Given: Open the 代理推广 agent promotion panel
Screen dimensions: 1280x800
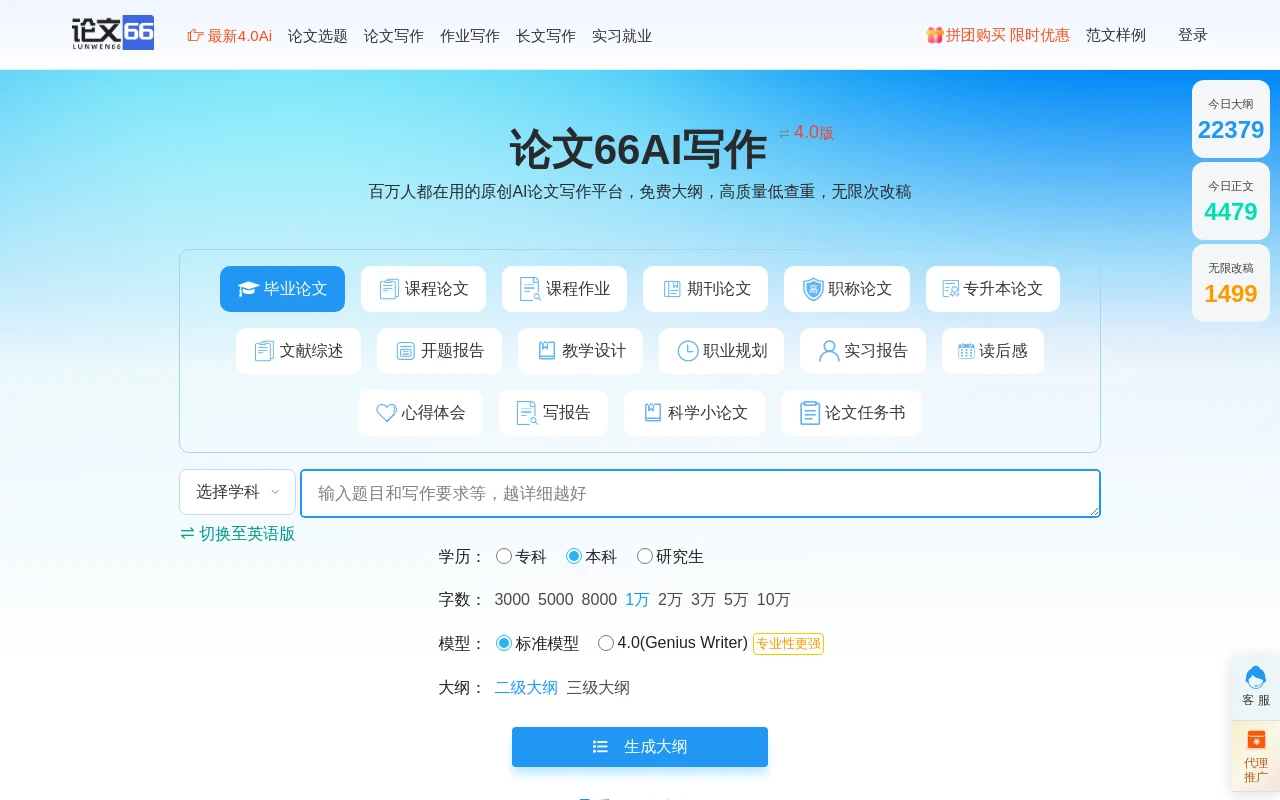Looking at the screenshot, I should pyautogui.click(x=1256, y=756).
